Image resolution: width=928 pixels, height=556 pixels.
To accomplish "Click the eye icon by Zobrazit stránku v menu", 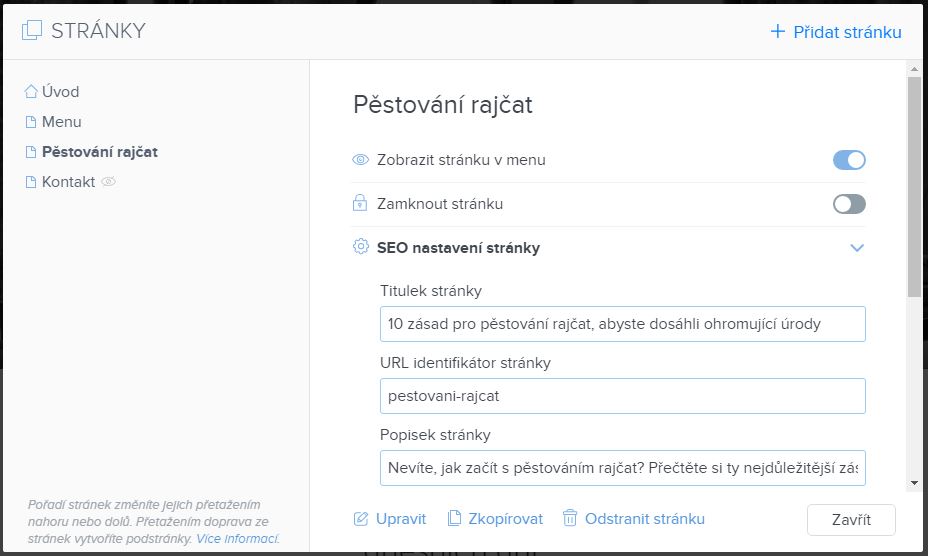I will (360, 160).
